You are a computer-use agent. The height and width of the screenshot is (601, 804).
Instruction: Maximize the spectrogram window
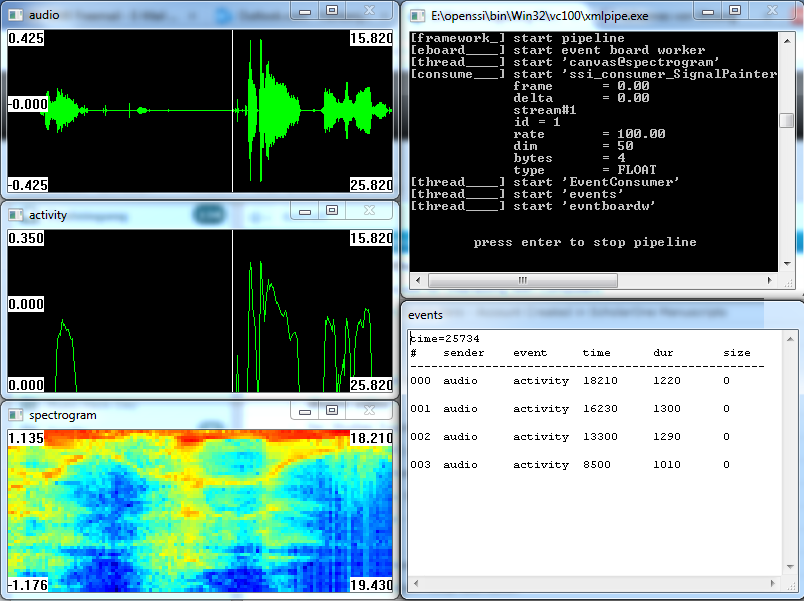[x=332, y=409]
